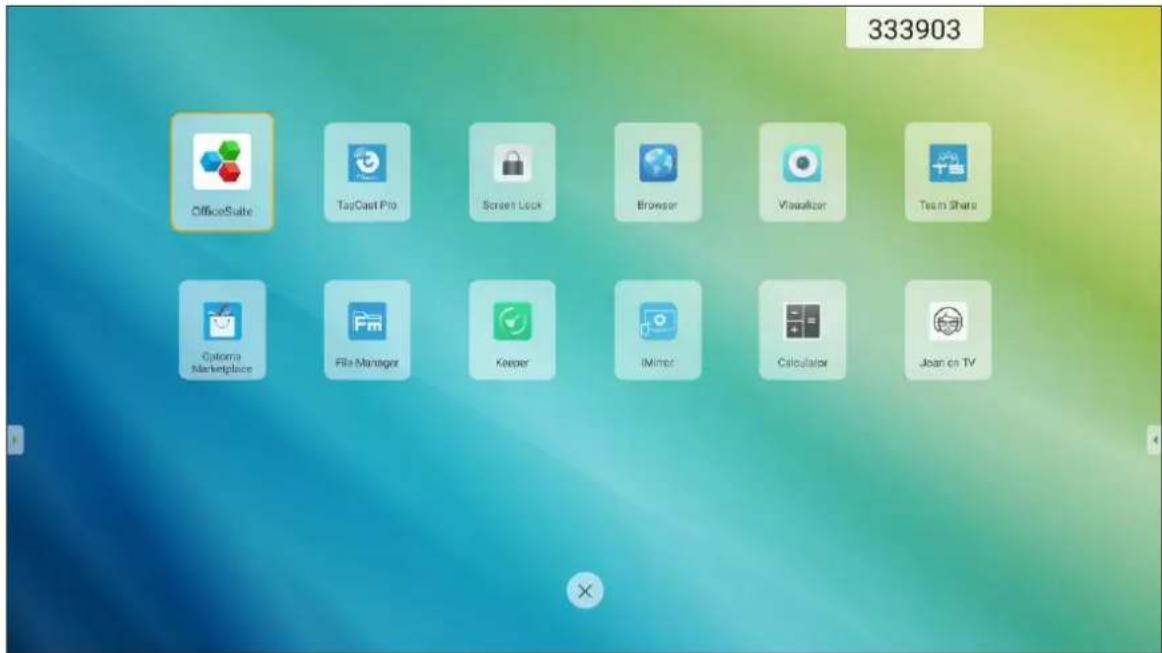Open the Joan on TV app

tap(948, 330)
